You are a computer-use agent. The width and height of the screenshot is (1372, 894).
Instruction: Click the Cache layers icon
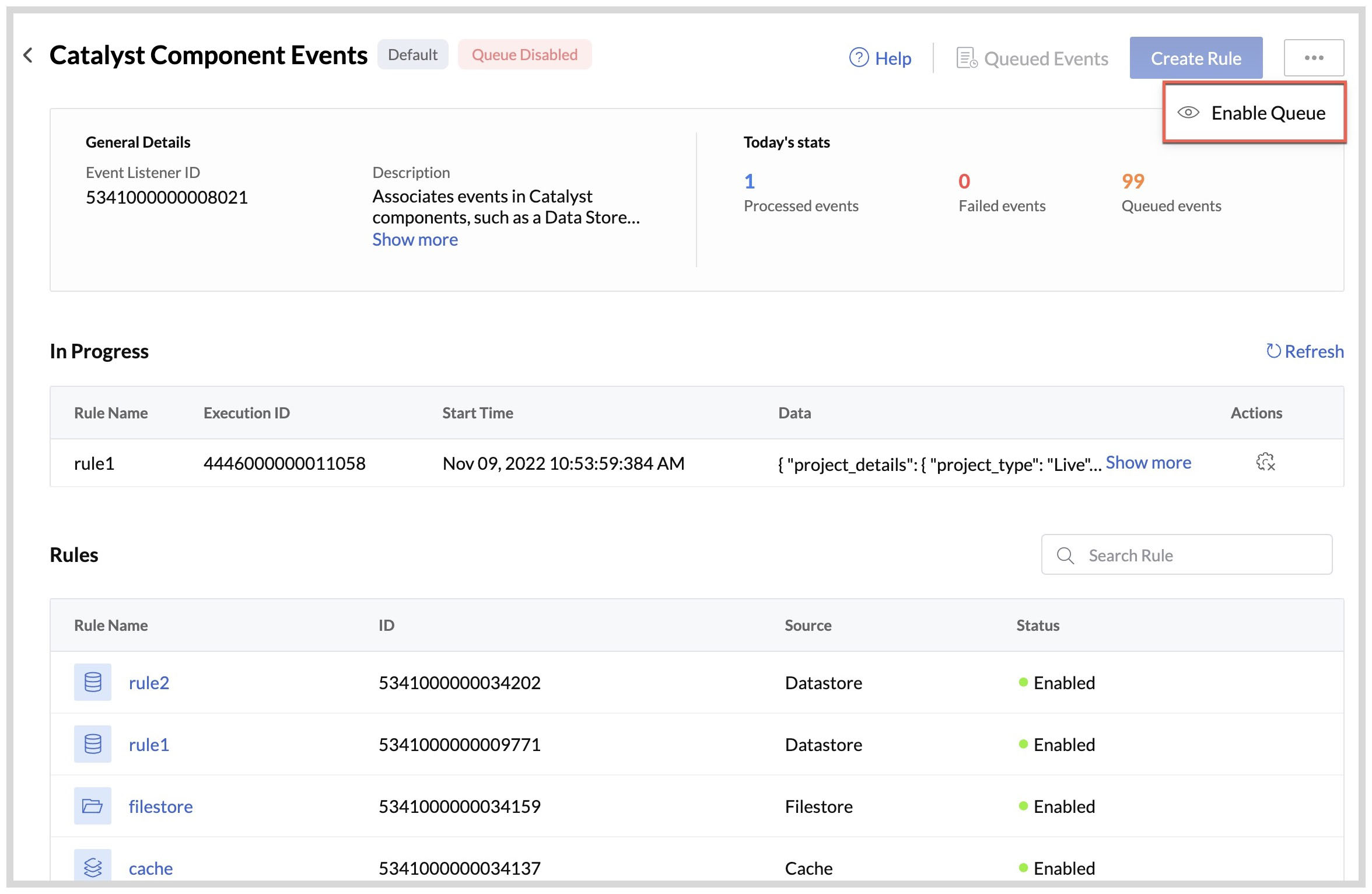coord(93,867)
